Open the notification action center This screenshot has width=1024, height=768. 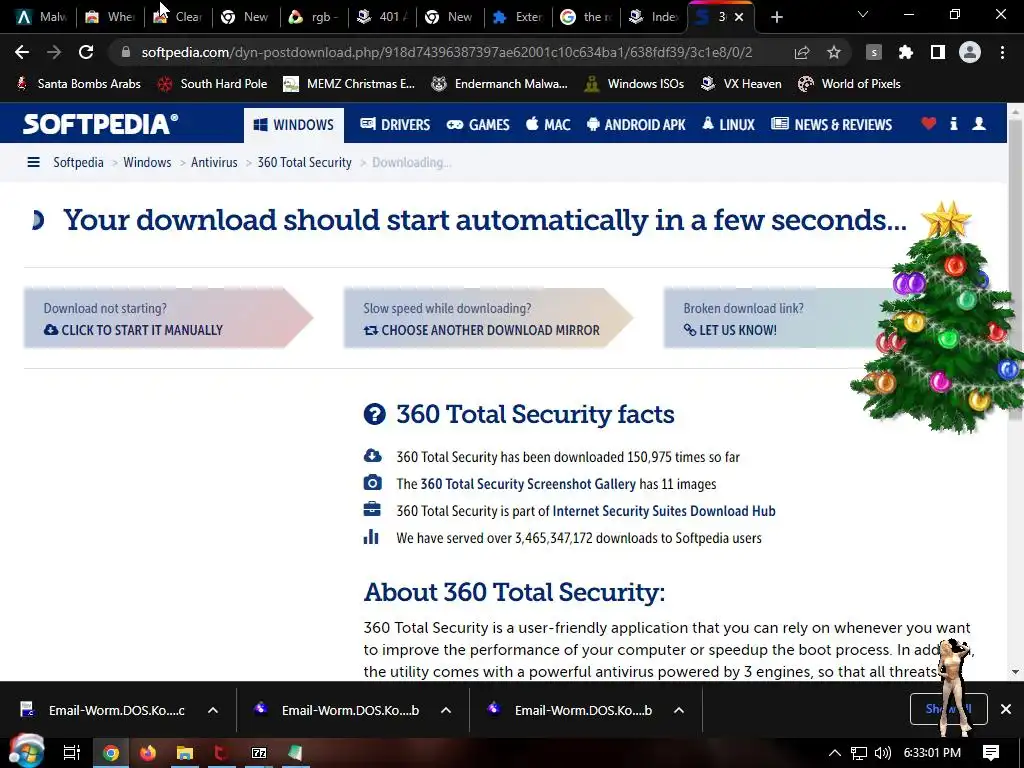(x=991, y=753)
